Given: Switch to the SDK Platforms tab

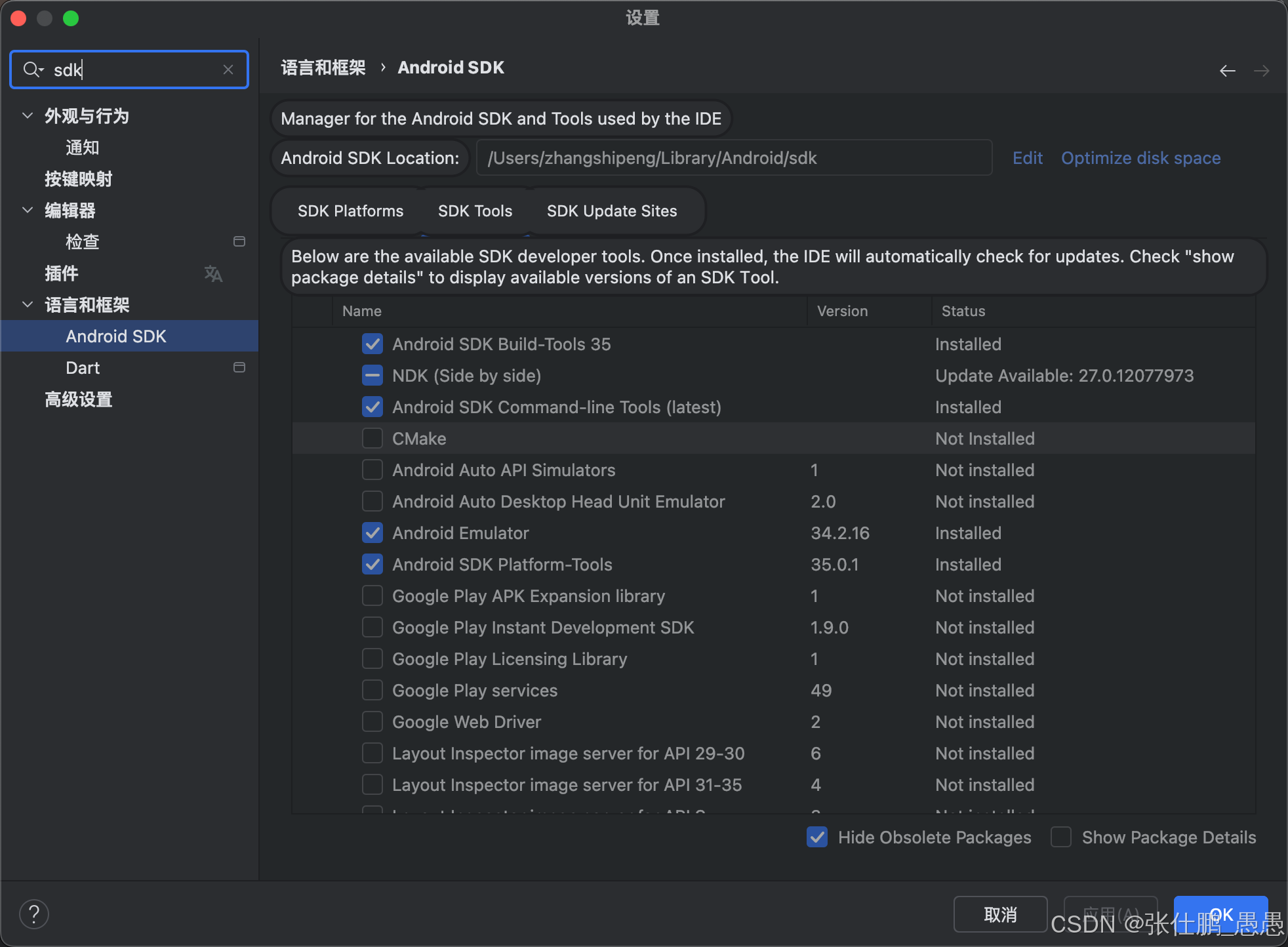Looking at the screenshot, I should pos(350,211).
